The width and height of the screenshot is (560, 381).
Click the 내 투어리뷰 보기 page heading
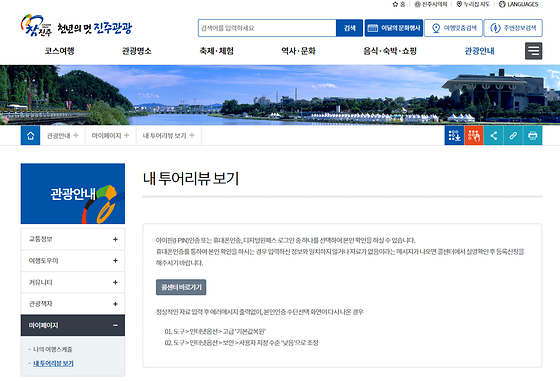(x=191, y=178)
